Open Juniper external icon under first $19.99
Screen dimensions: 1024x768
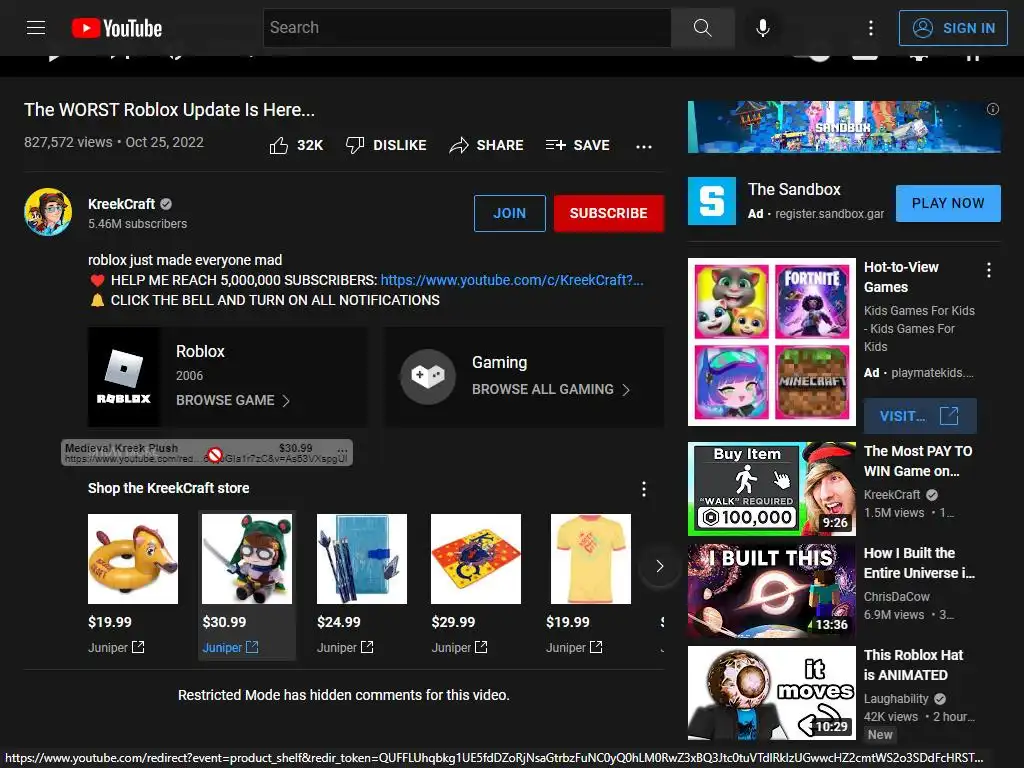click(138, 647)
